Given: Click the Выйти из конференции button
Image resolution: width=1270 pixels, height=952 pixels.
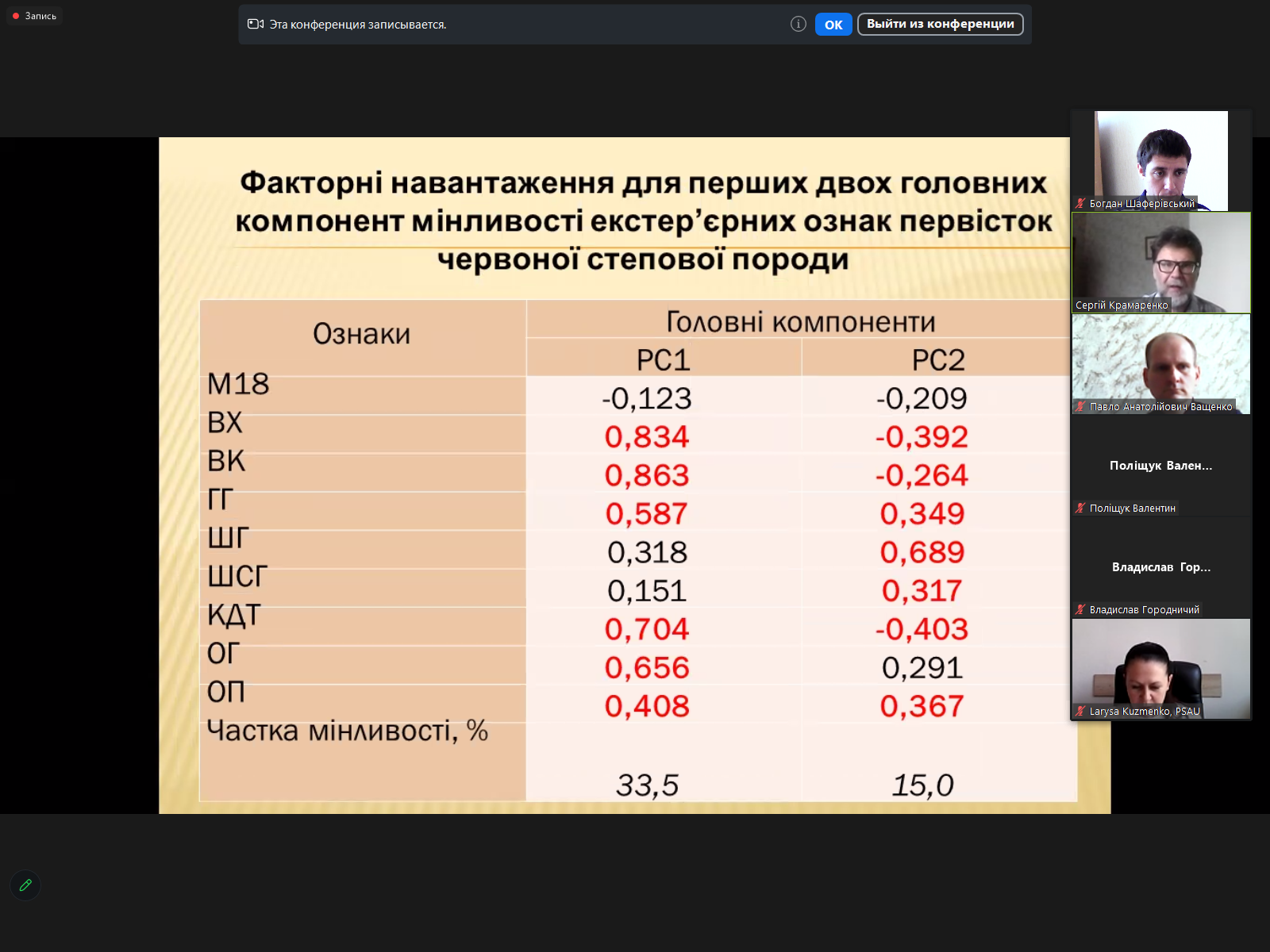Looking at the screenshot, I should tap(941, 24).
